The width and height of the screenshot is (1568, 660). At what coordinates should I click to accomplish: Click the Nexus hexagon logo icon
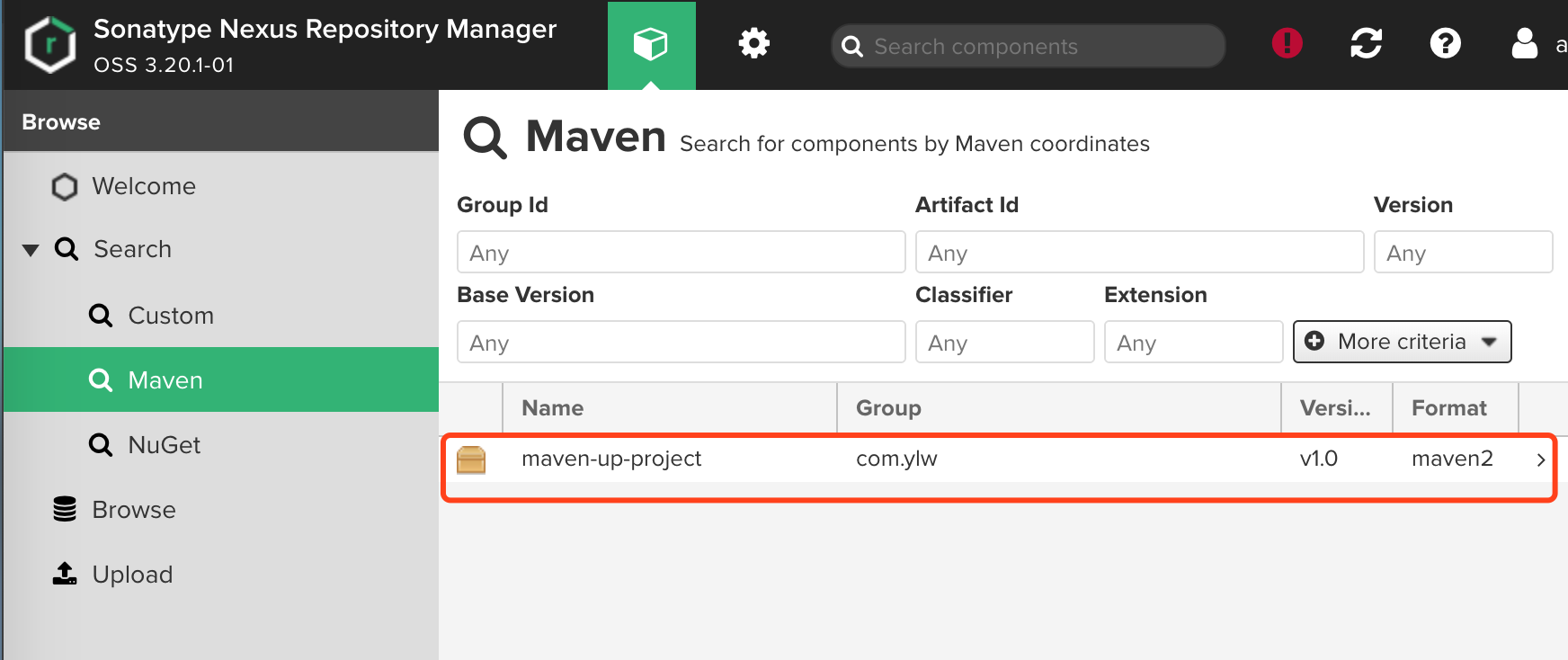click(x=50, y=44)
